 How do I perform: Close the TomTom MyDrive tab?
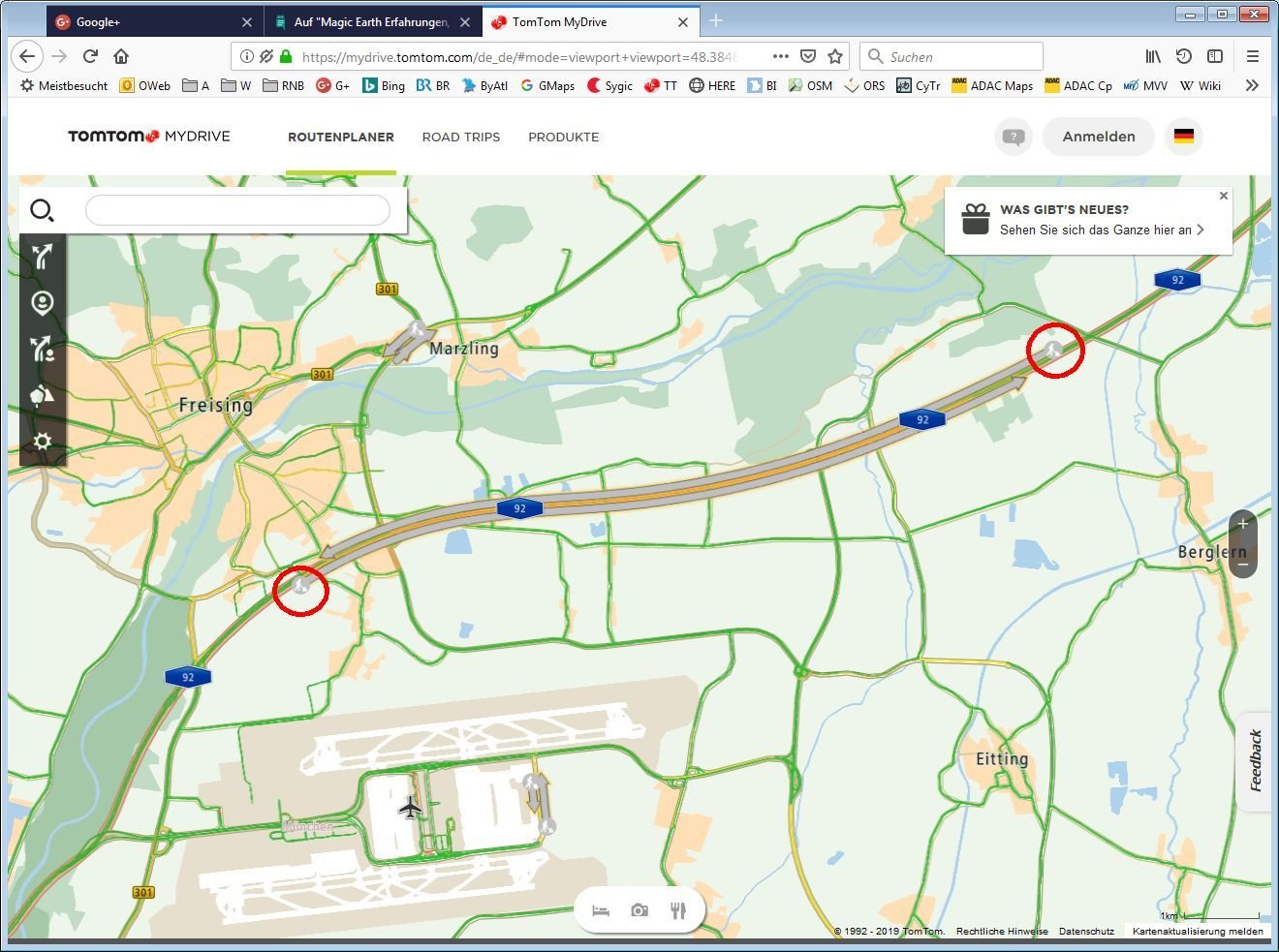(x=683, y=21)
